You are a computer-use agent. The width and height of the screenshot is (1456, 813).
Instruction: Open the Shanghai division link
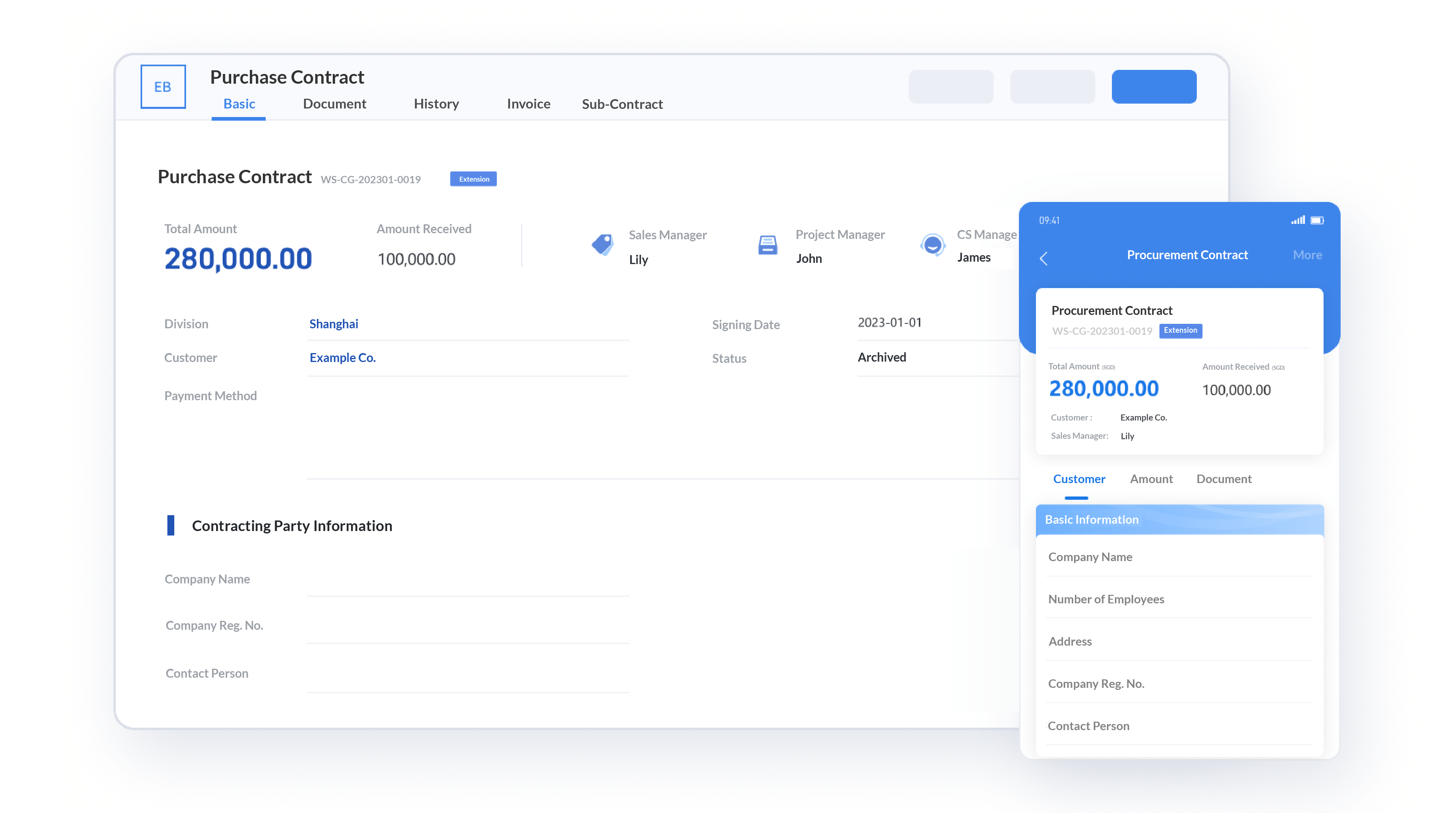click(x=334, y=324)
